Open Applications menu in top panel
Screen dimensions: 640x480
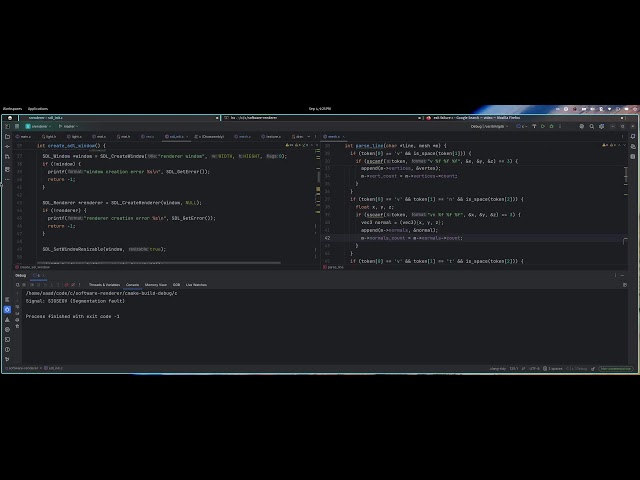click(38, 109)
